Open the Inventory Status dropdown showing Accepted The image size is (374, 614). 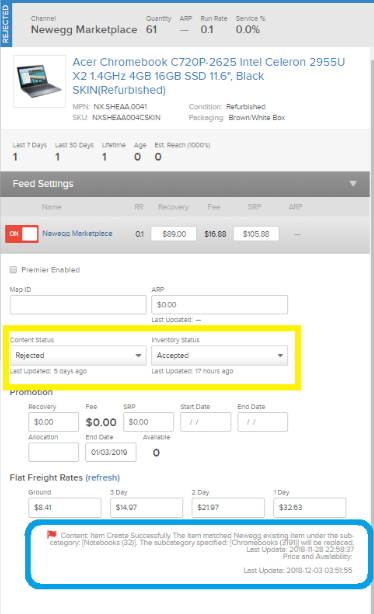(x=219, y=355)
